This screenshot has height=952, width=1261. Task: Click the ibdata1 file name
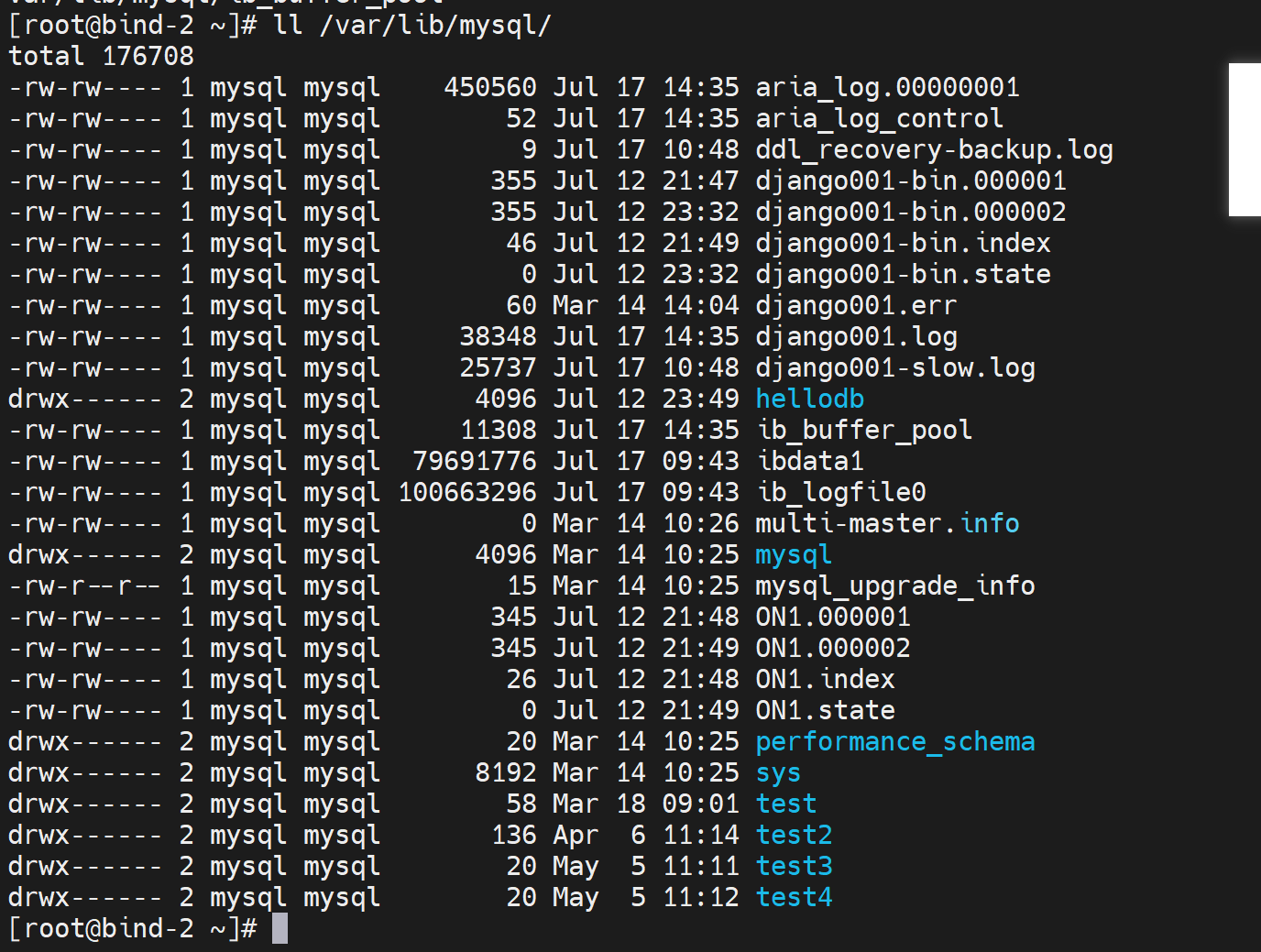tap(809, 461)
